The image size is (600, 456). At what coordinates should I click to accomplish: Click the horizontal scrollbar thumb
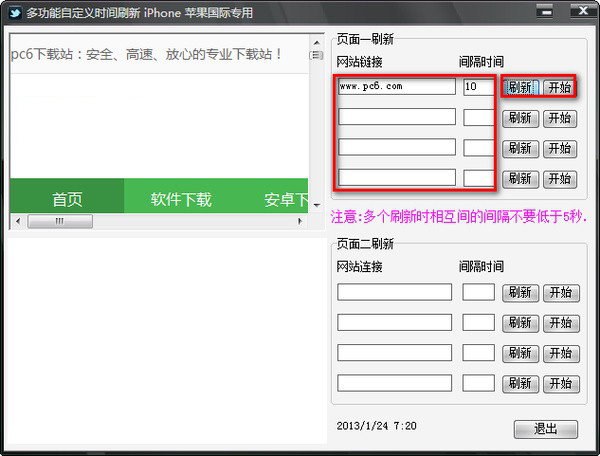tap(60, 221)
